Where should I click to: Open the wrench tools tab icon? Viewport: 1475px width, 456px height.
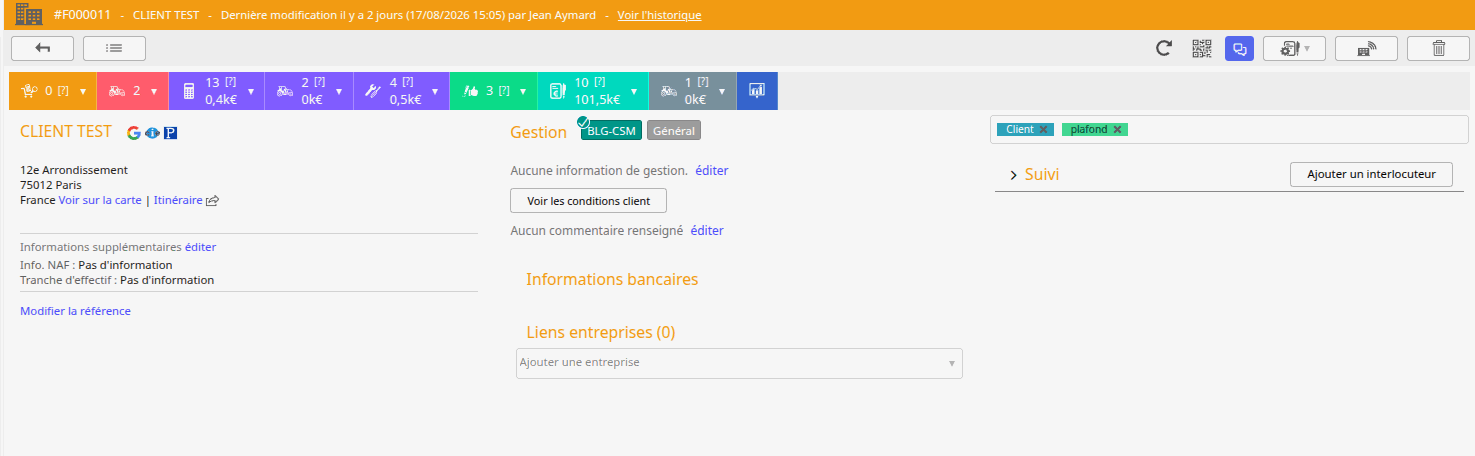click(373, 91)
